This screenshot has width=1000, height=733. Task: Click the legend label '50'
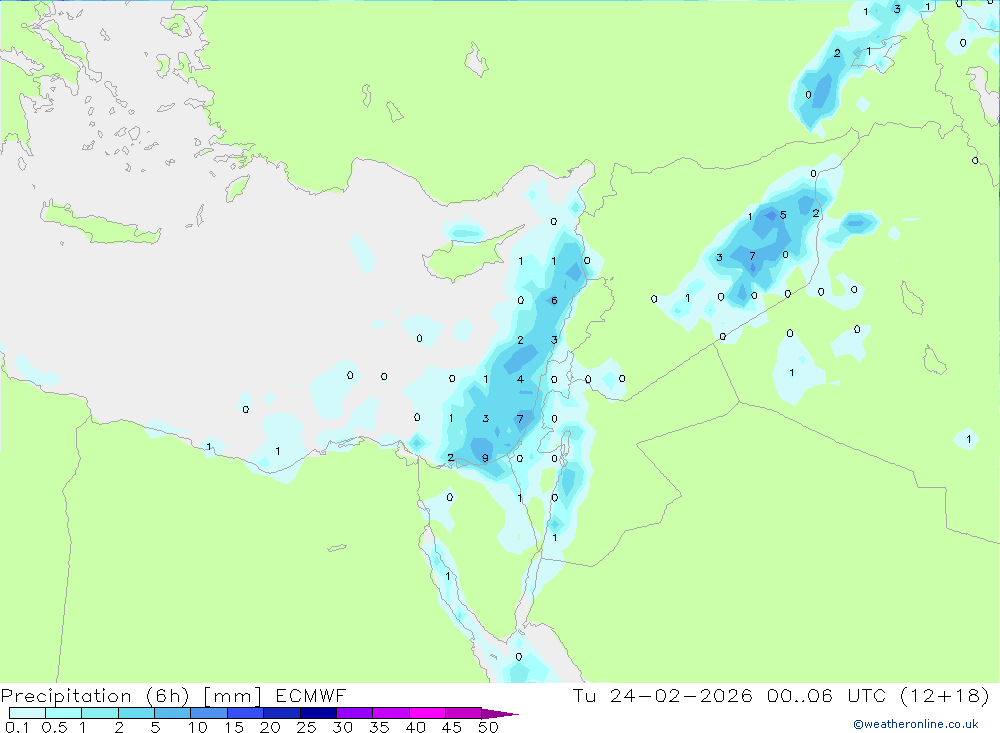(x=488, y=727)
